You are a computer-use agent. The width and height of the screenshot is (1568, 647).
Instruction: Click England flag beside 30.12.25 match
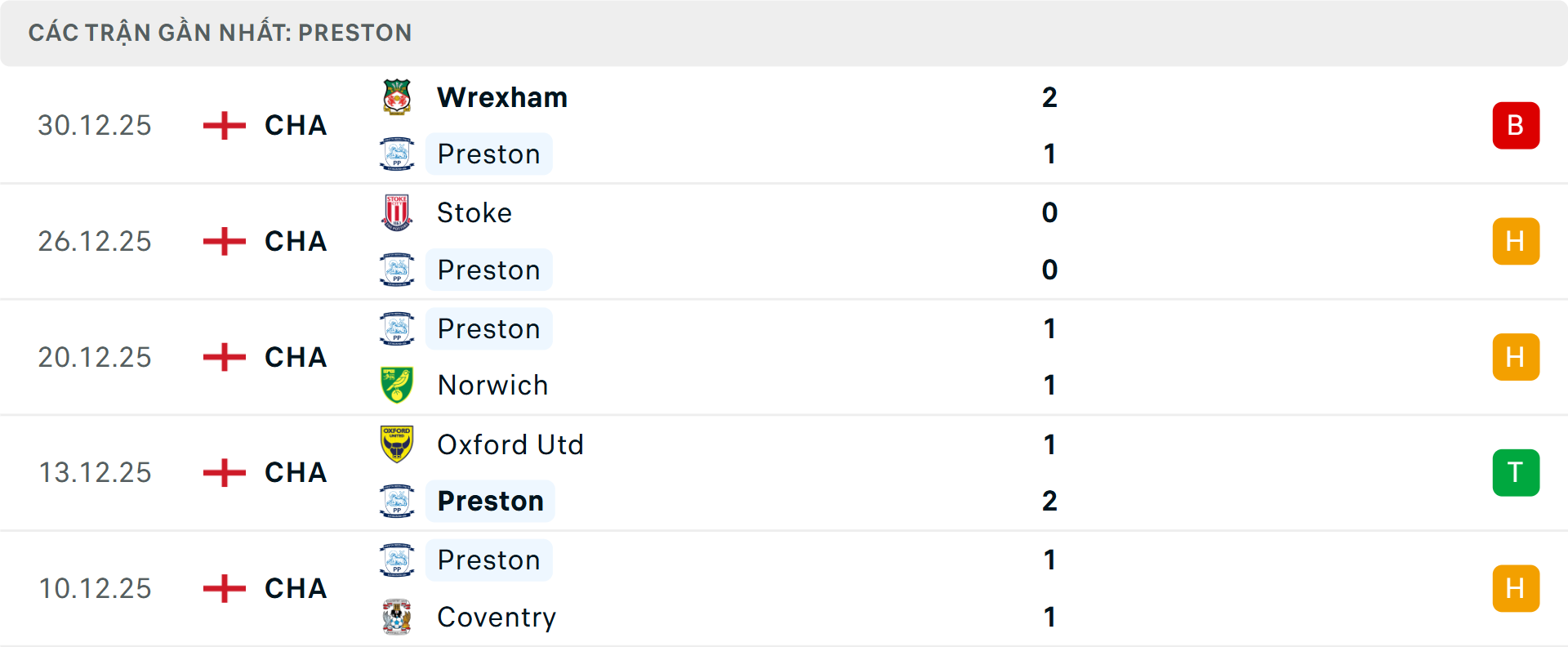coord(225,126)
